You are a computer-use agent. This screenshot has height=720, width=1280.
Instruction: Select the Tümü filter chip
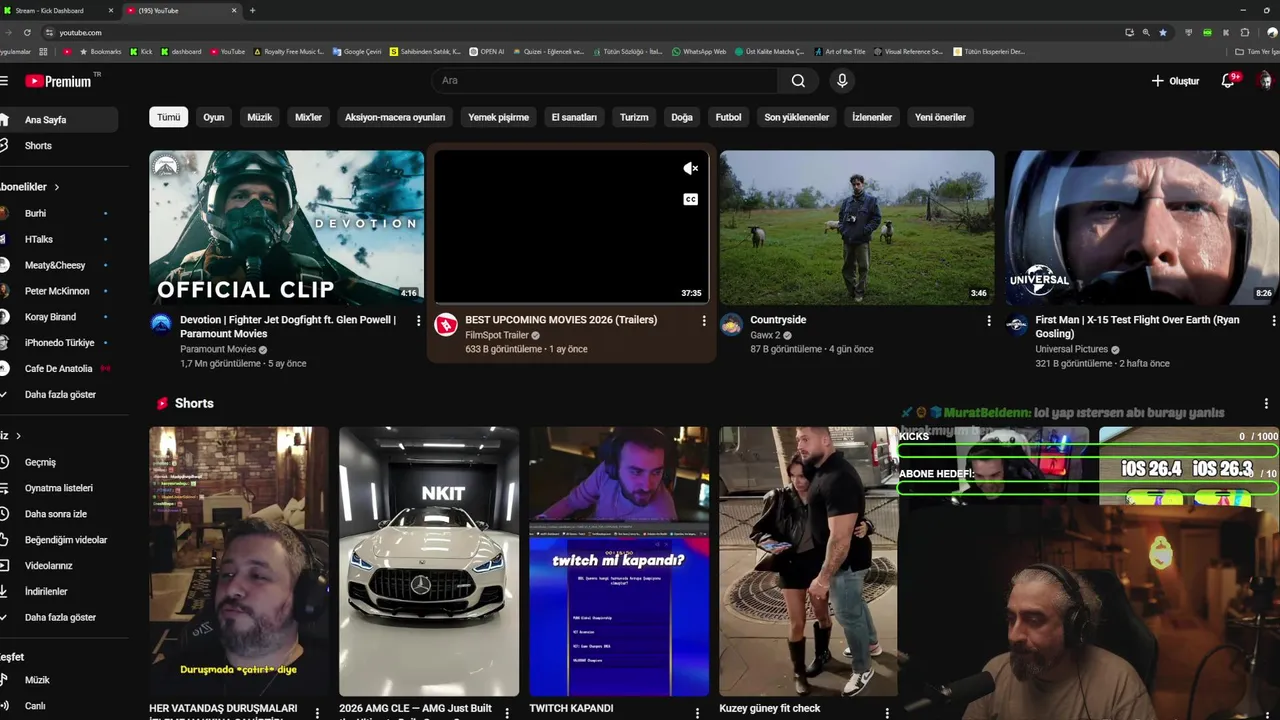169,117
